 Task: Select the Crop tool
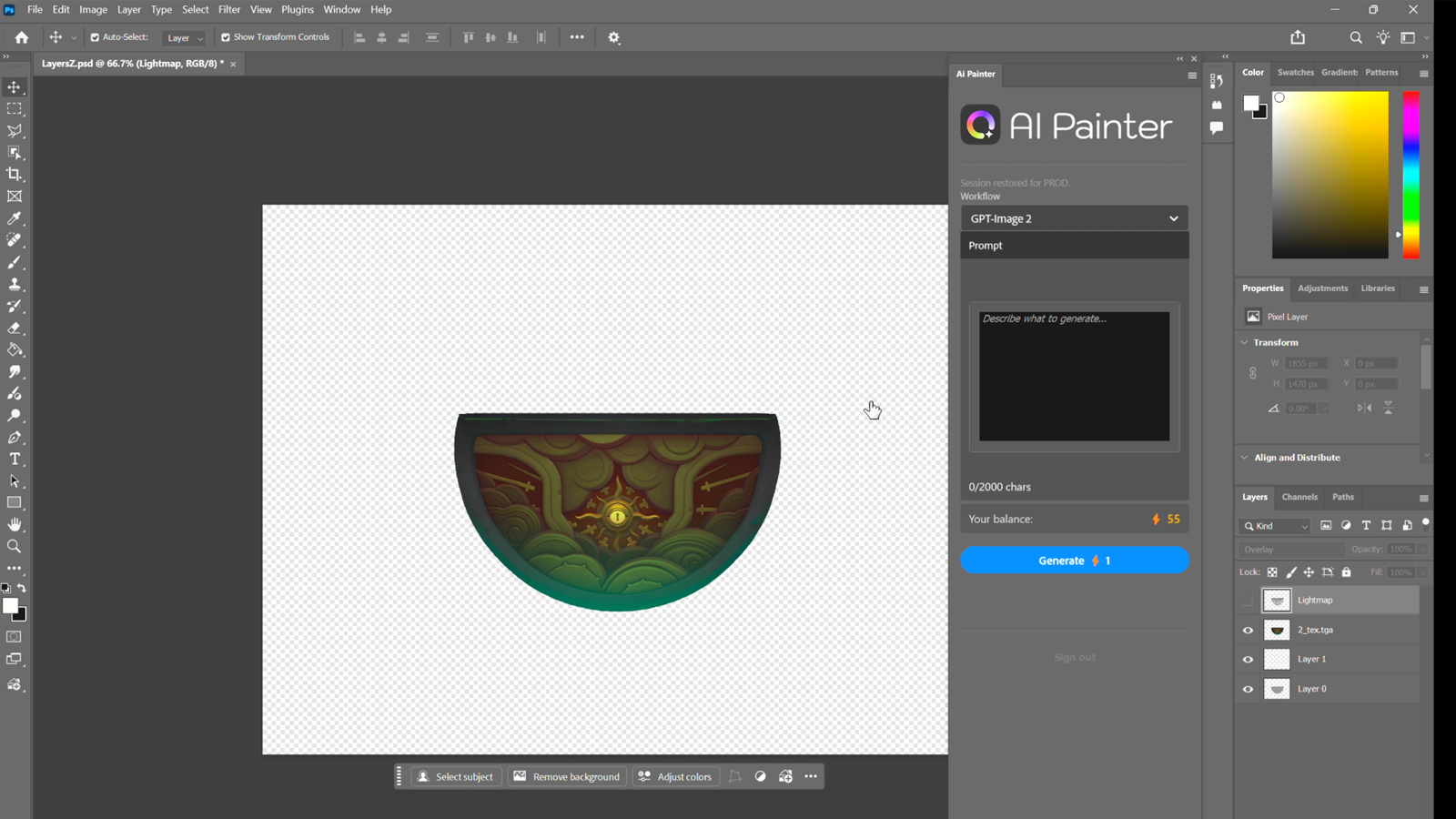(15, 175)
